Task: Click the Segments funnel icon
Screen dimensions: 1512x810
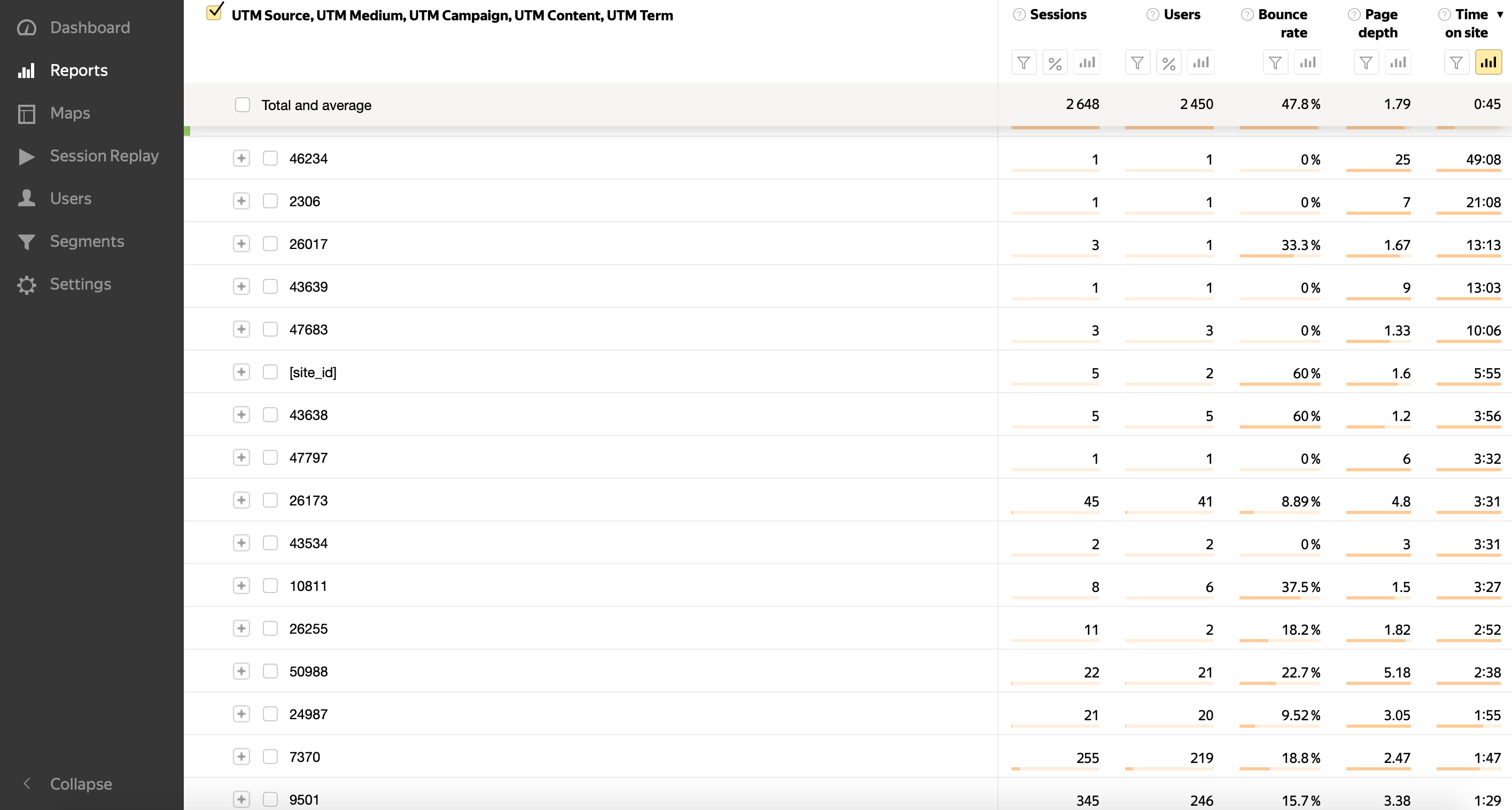Action: [26, 242]
